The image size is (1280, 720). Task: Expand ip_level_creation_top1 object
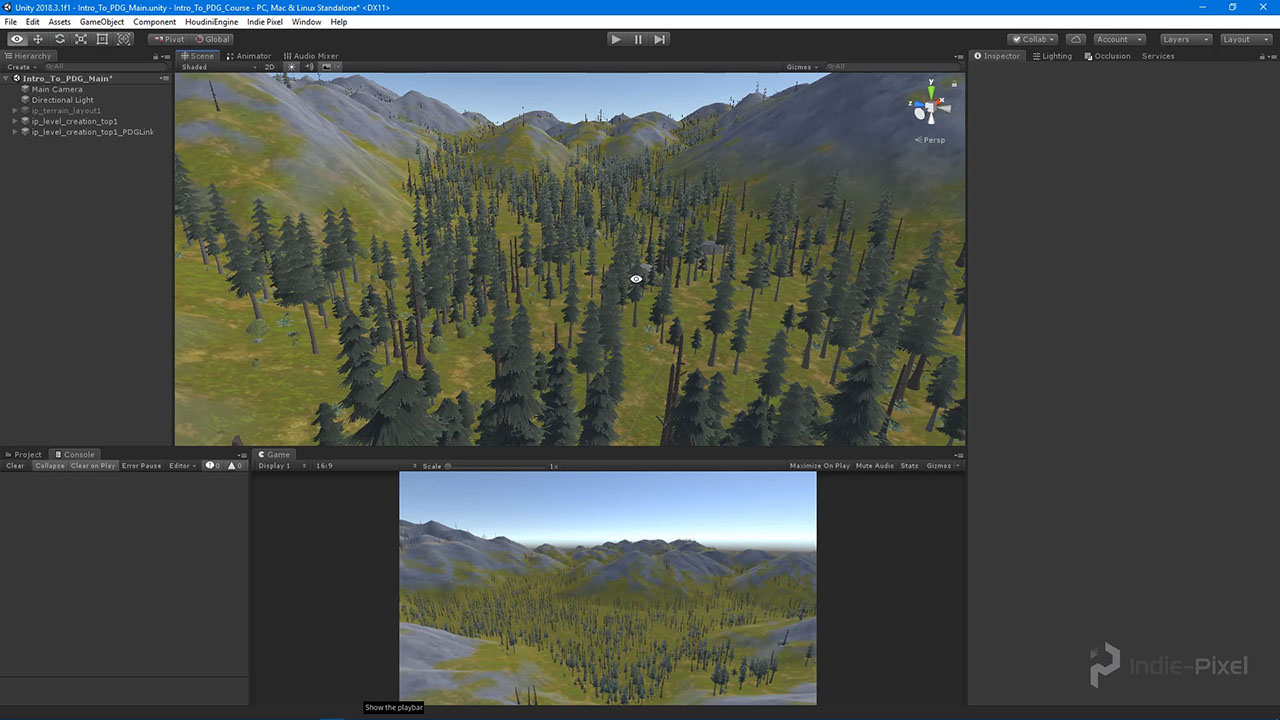[15, 121]
